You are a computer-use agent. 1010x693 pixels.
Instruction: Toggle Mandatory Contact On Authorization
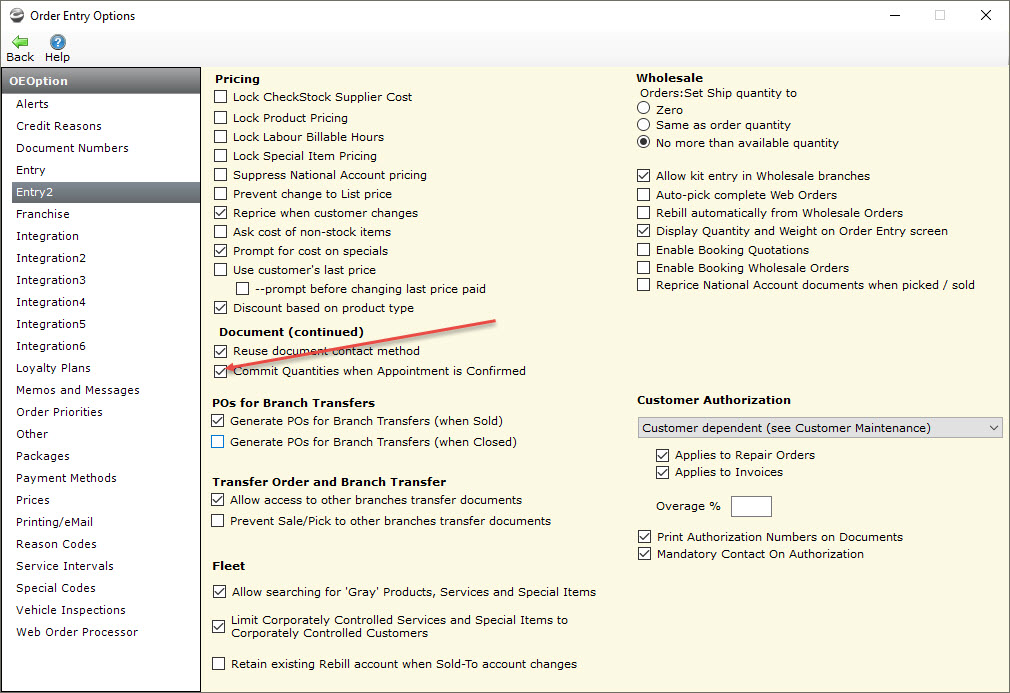[644, 554]
